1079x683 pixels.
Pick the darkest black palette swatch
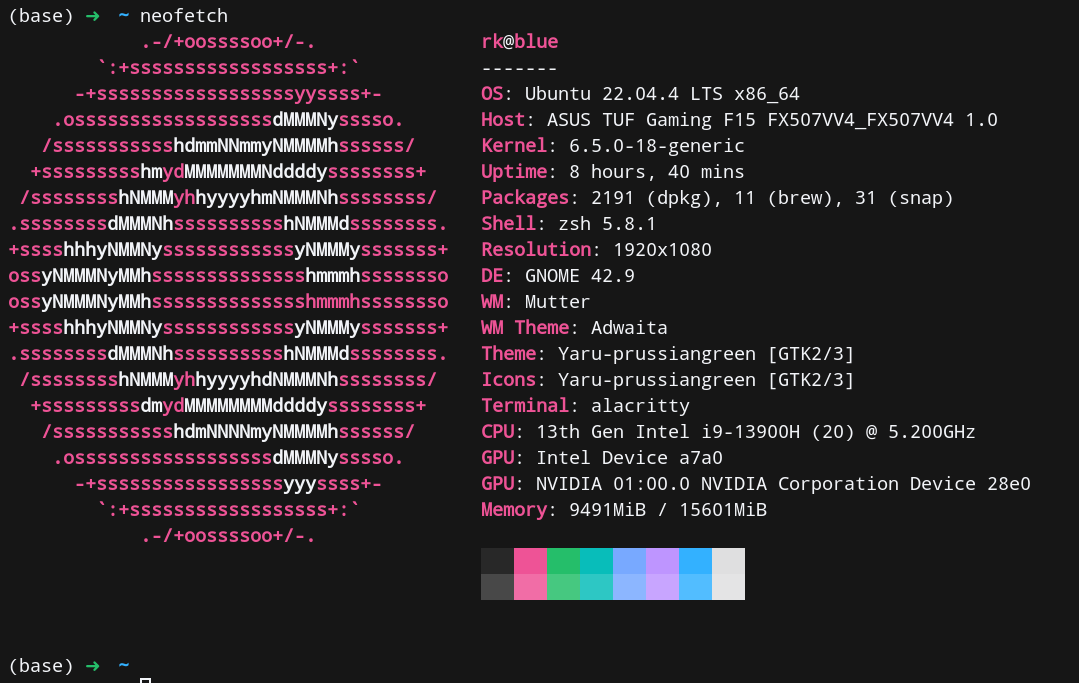tap(498, 561)
